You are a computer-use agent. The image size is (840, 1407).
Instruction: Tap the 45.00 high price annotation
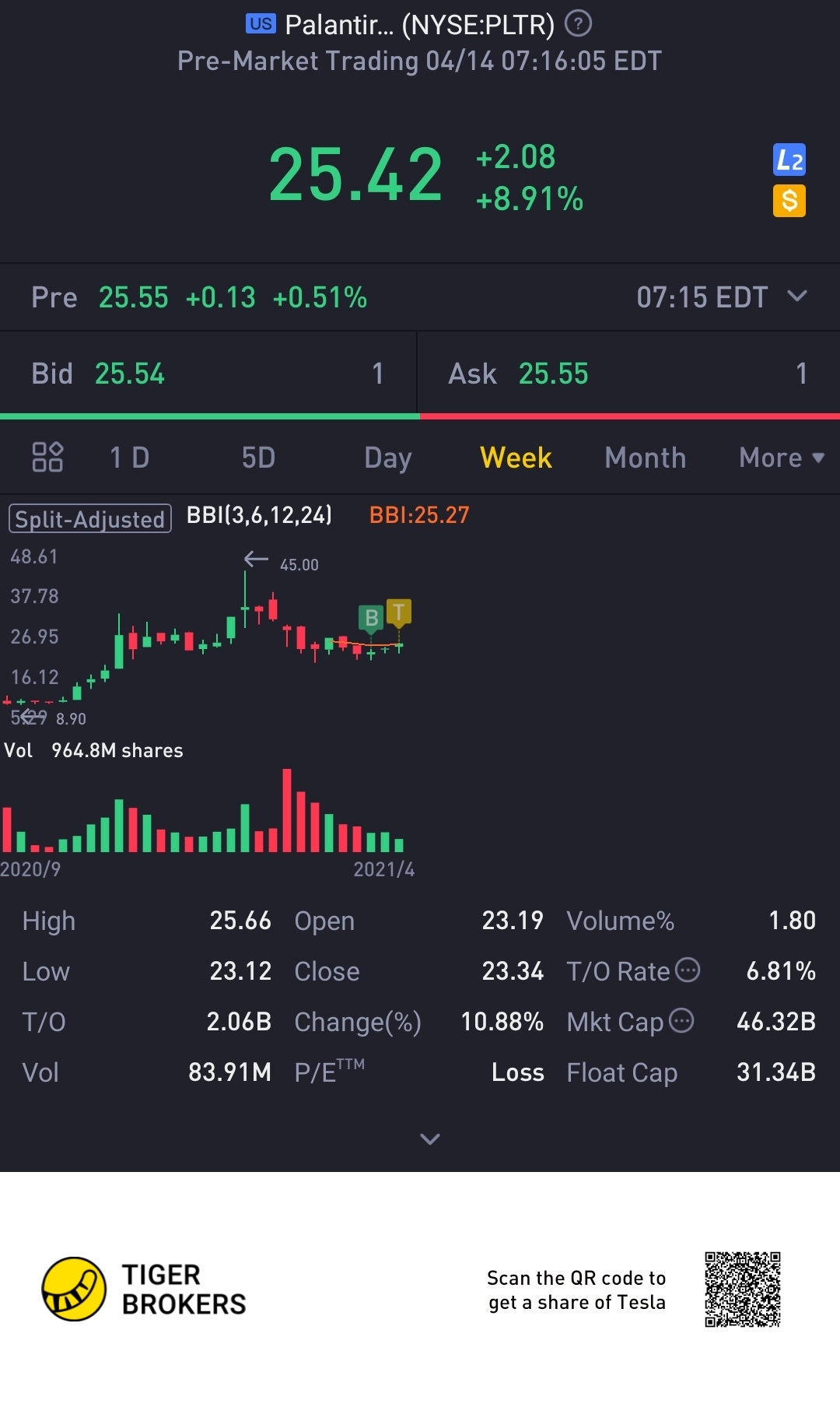pos(299,565)
